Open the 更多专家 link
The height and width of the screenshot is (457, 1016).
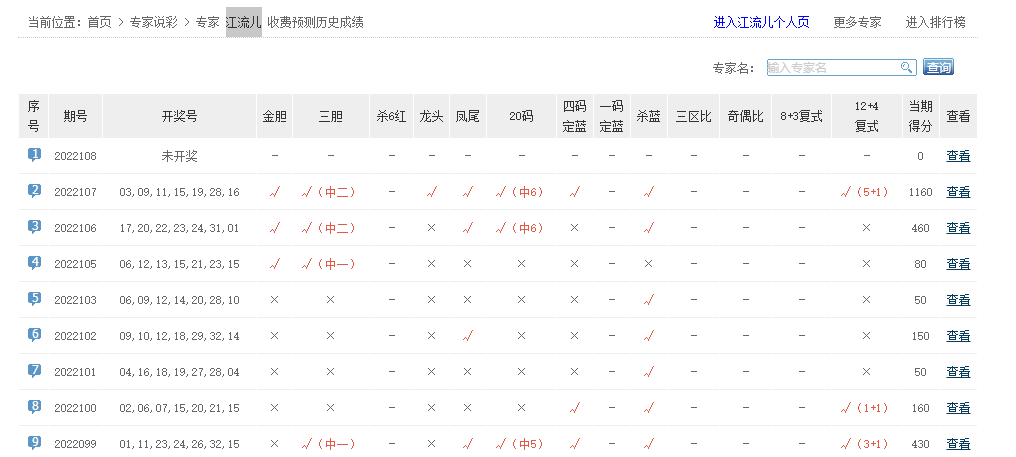tap(857, 22)
